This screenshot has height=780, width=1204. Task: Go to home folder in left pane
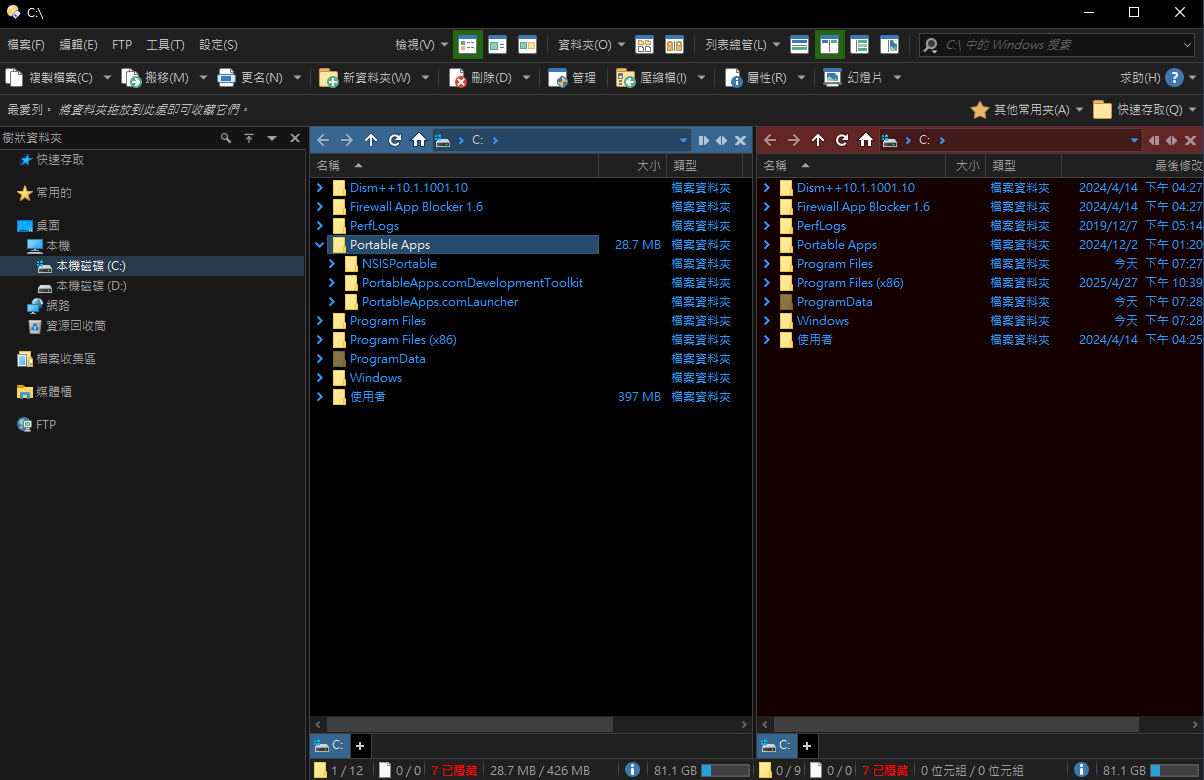point(419,140)
